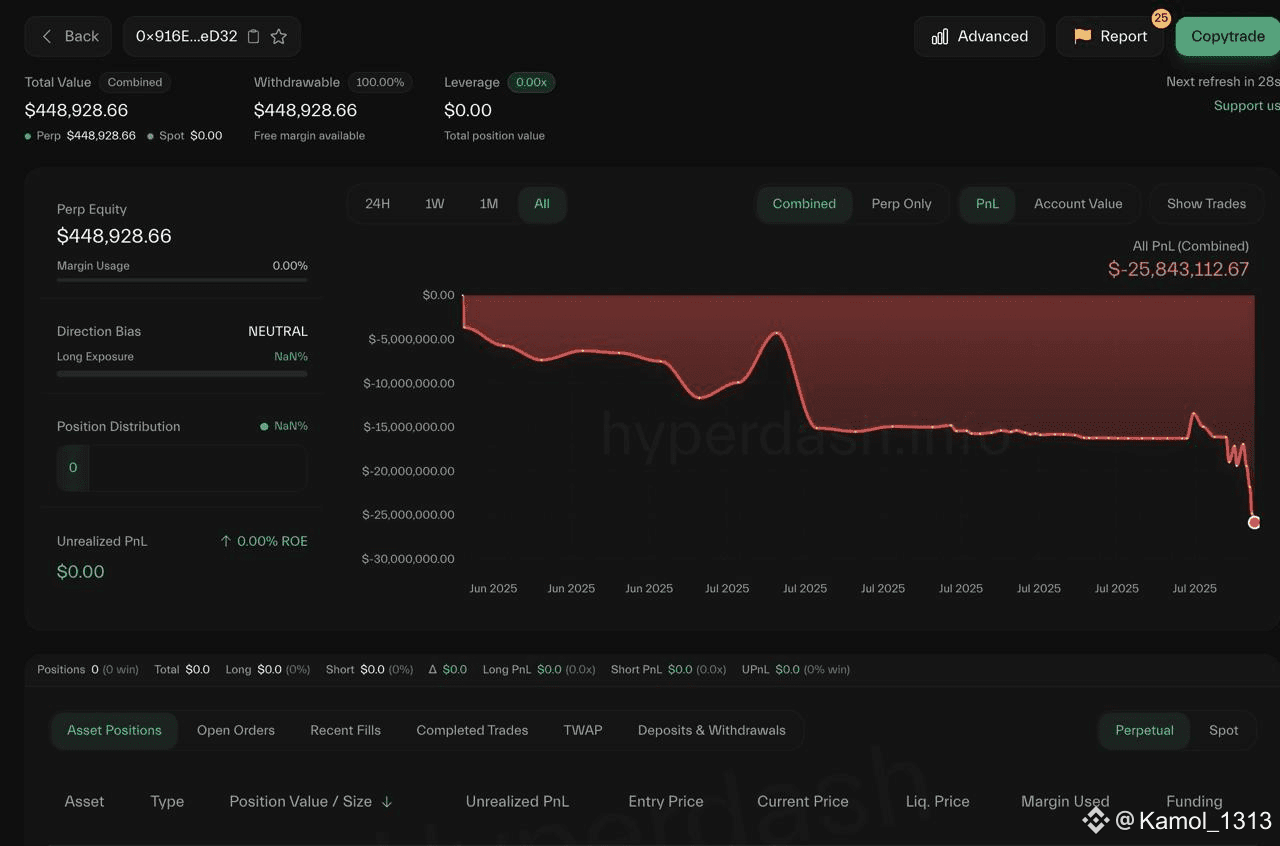Click the Unrealized PnL column header
Screen dimensions: 1280x846
(517, 802)
